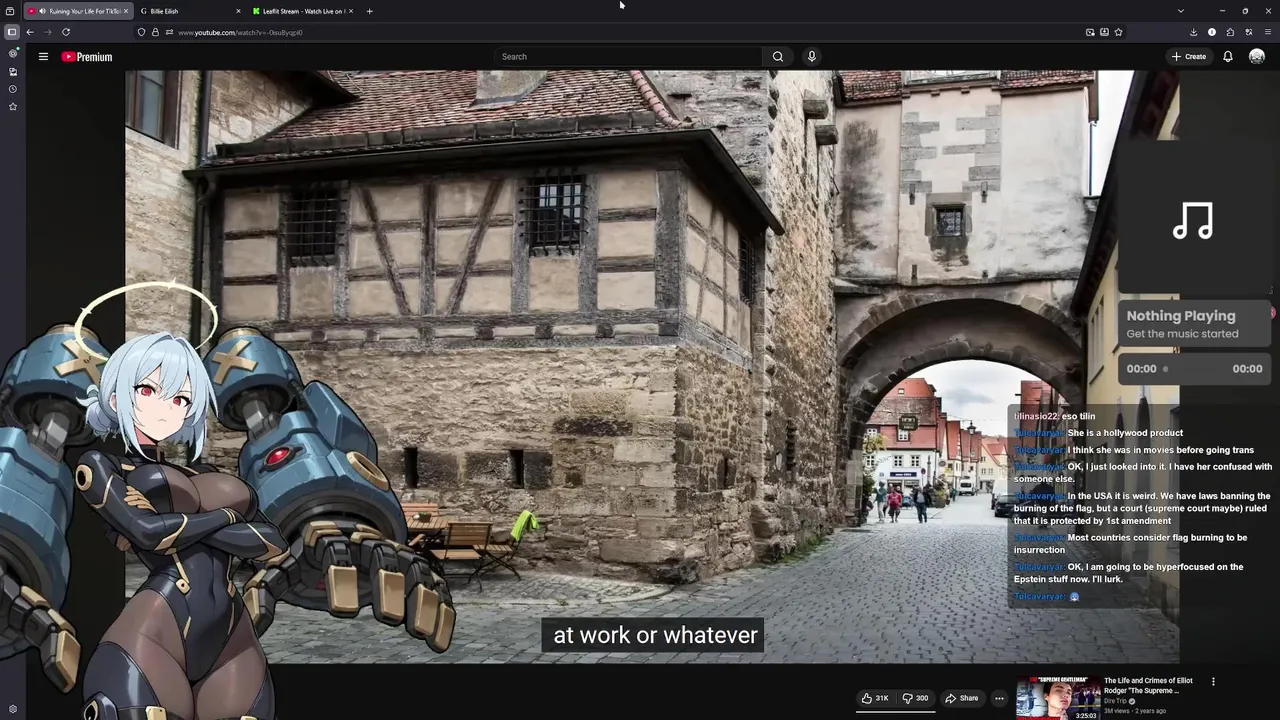Click the caption 'at work or whatever'
Viewport: 1280px width, 720px height.
tap(655, 635)
